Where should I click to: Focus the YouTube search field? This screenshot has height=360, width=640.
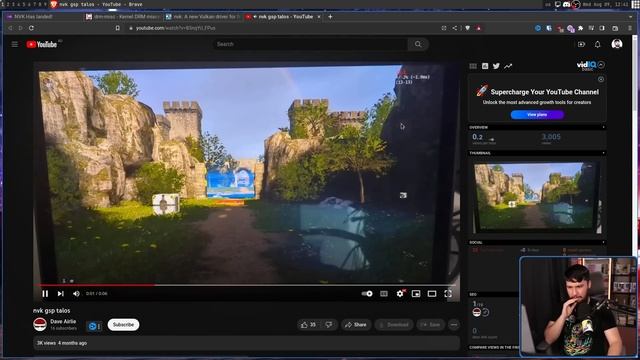(310, 44)
